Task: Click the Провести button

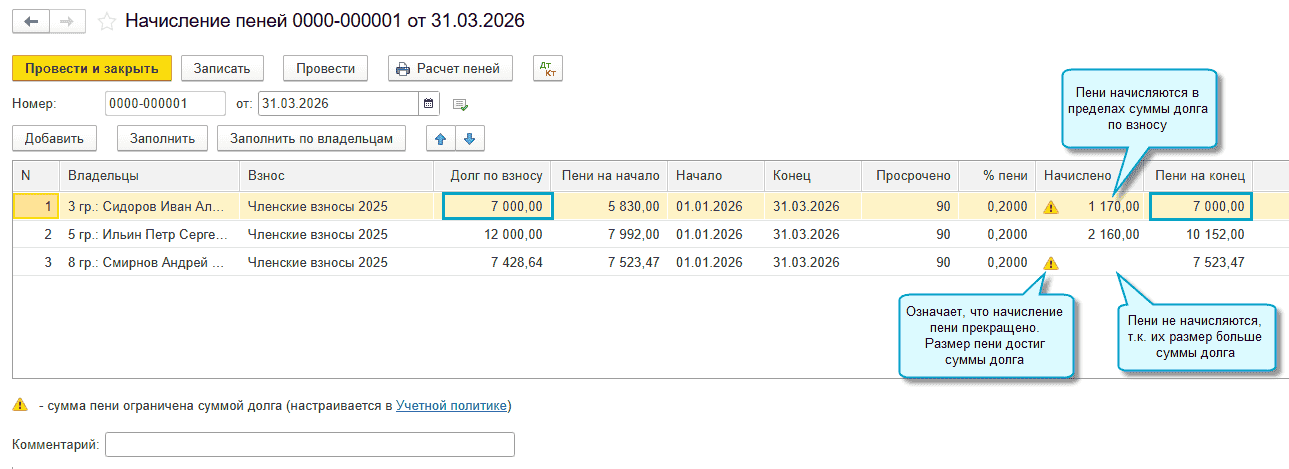Action: click(326, 69)
